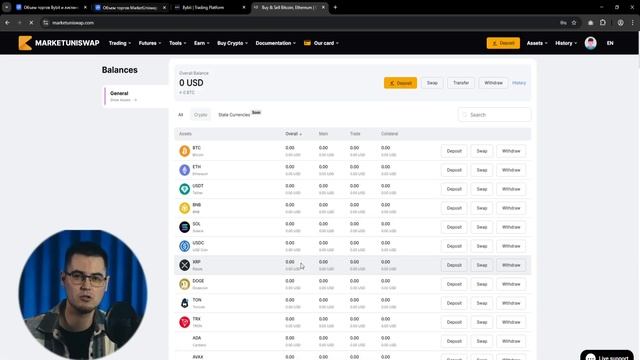Click Withdraw in the ADA row
Screen dimensions: 640x360
[511, 341]
